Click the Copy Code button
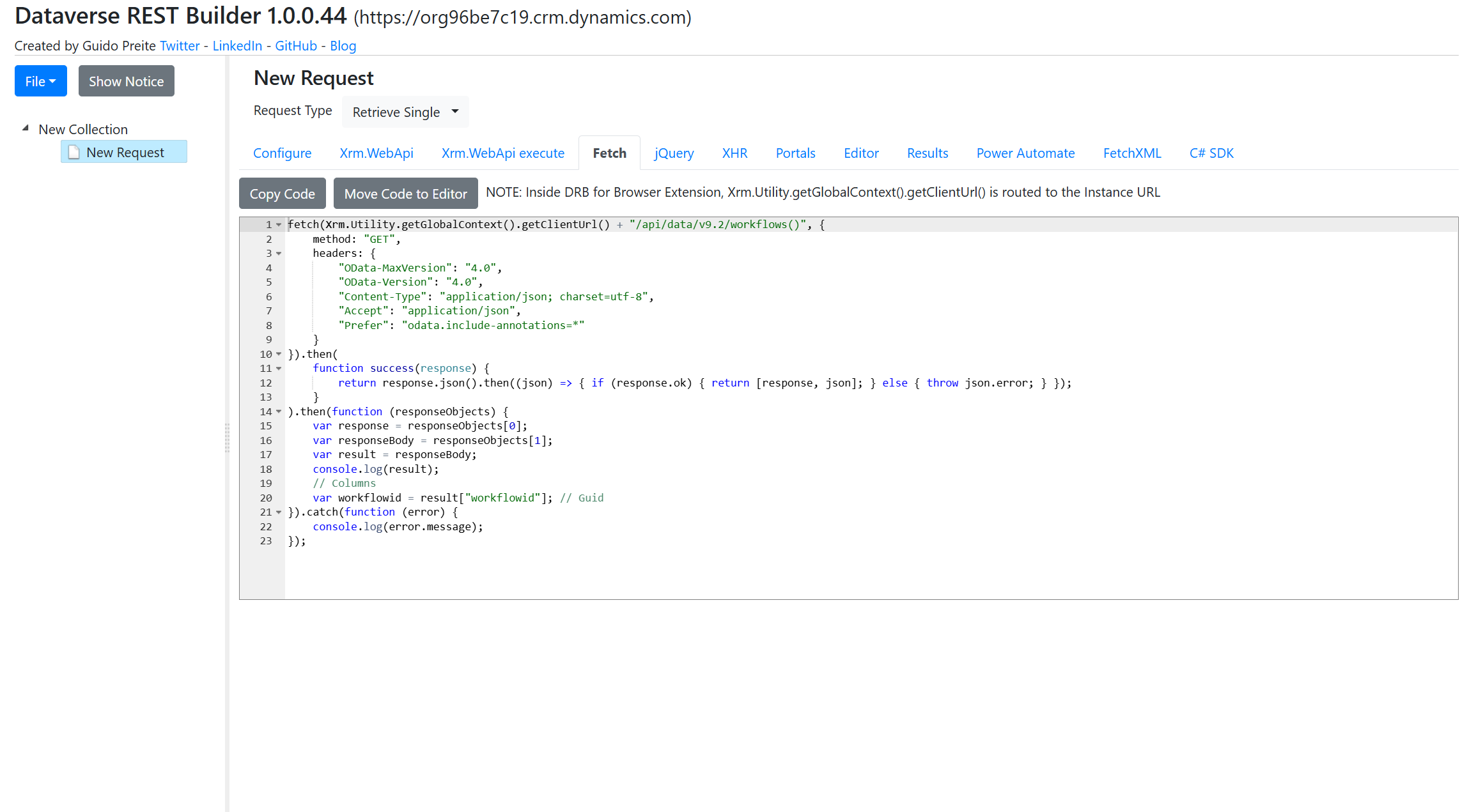The image size is (1467, 812). point(282,194)
